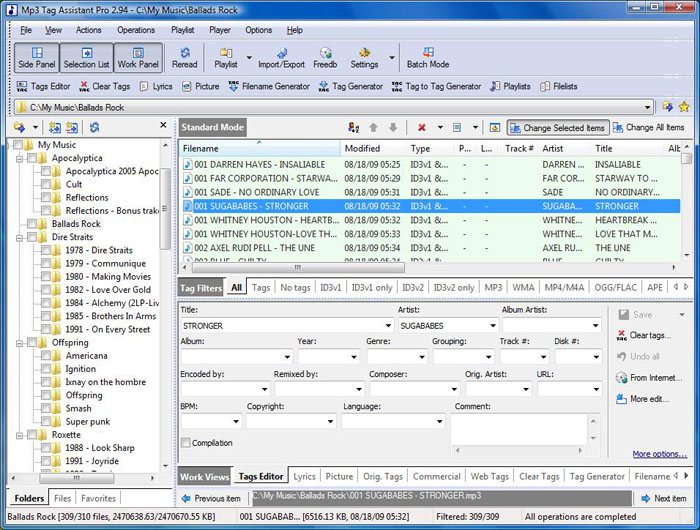The width and height of the screenshot is (700, 530).
Task: Expand the Artist combo box
Action: 492,326
